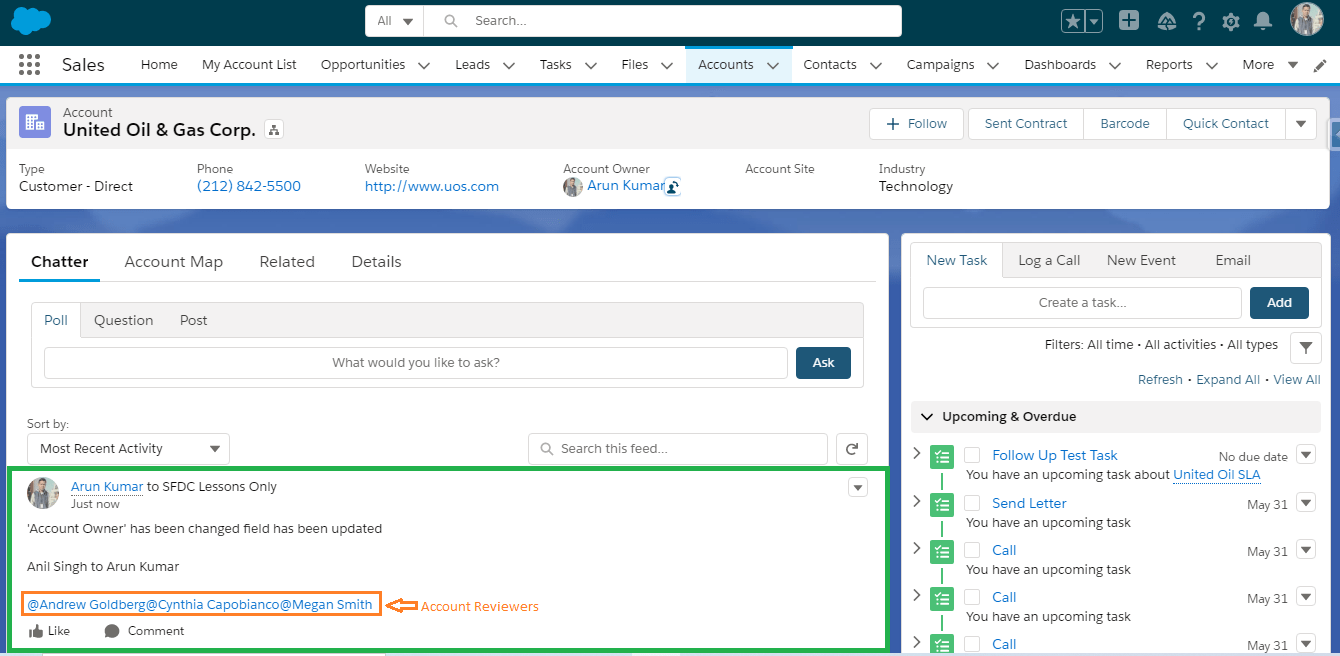This screenshot has width=1340, height=656.
Task: Open Global Actions plus icon
Action: pos(1129,20)
